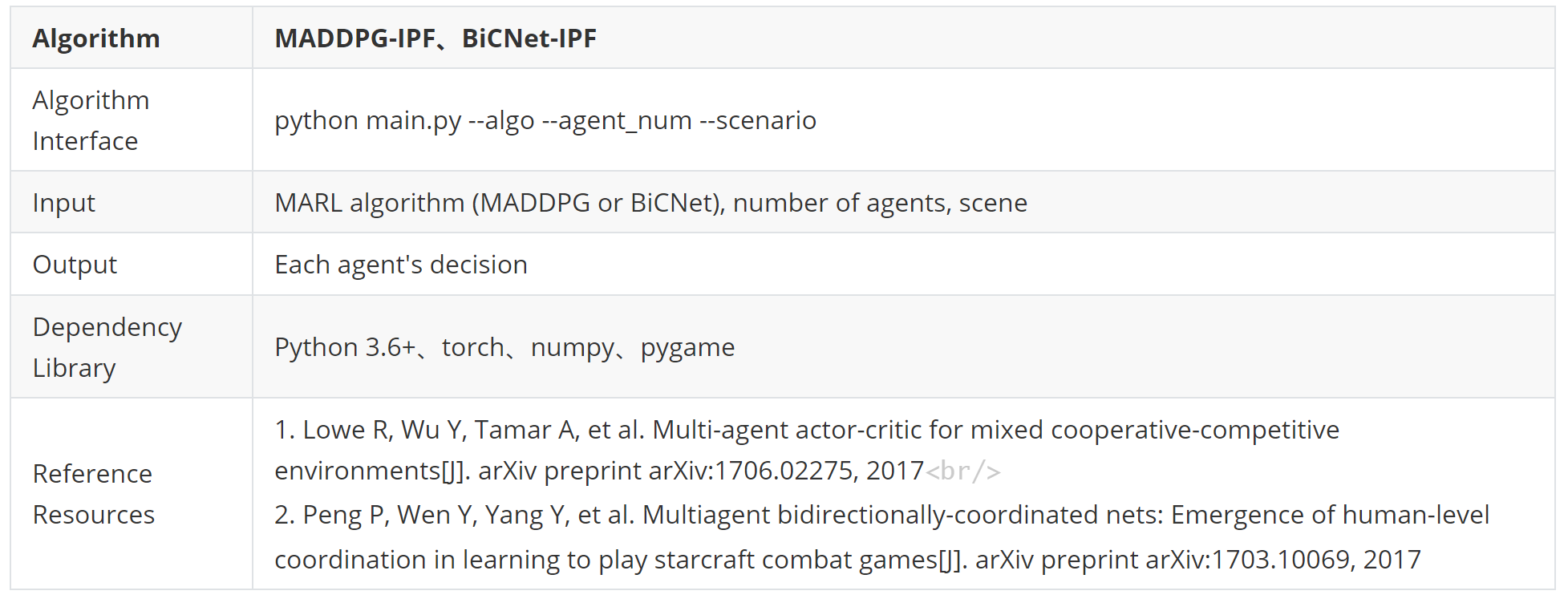1568x611 pixels.
Task: Click the Python 3.6+ dependencies text
Action: coord(504,347)
